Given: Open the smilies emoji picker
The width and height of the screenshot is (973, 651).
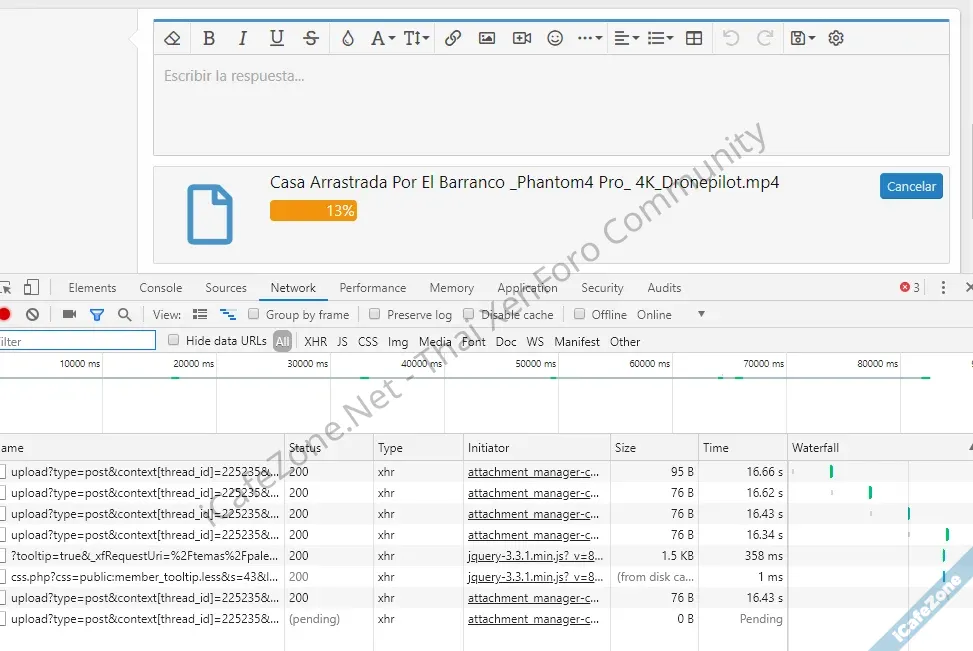Looking at the screenshot, I should coord(555,38).
